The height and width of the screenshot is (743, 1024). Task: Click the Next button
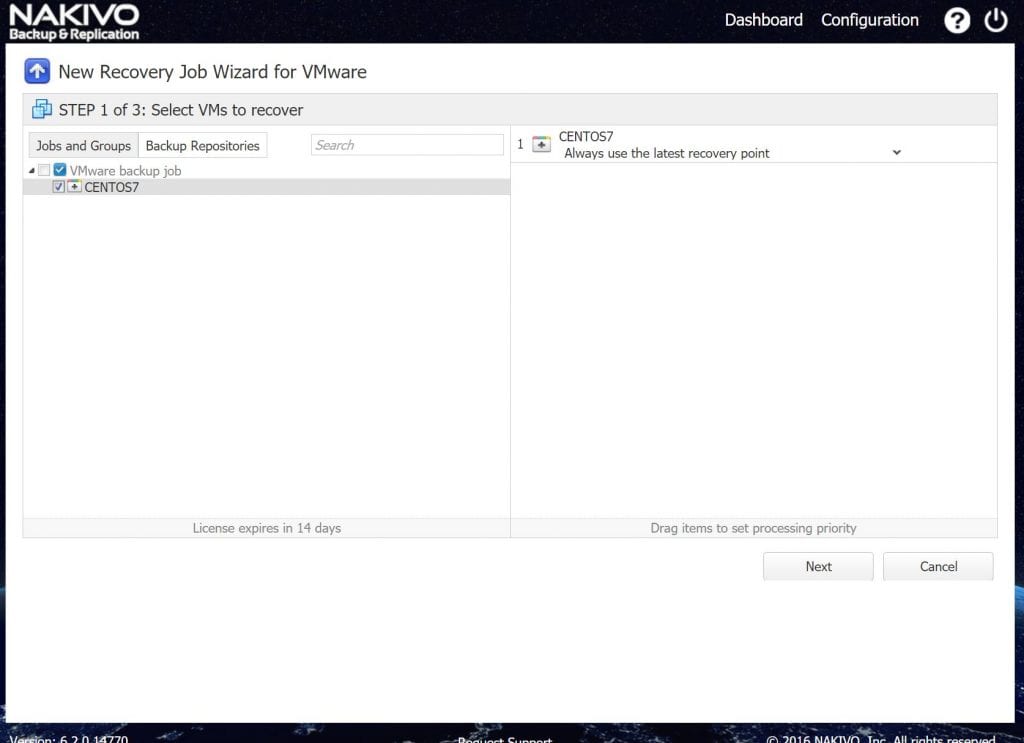(818, 566)
